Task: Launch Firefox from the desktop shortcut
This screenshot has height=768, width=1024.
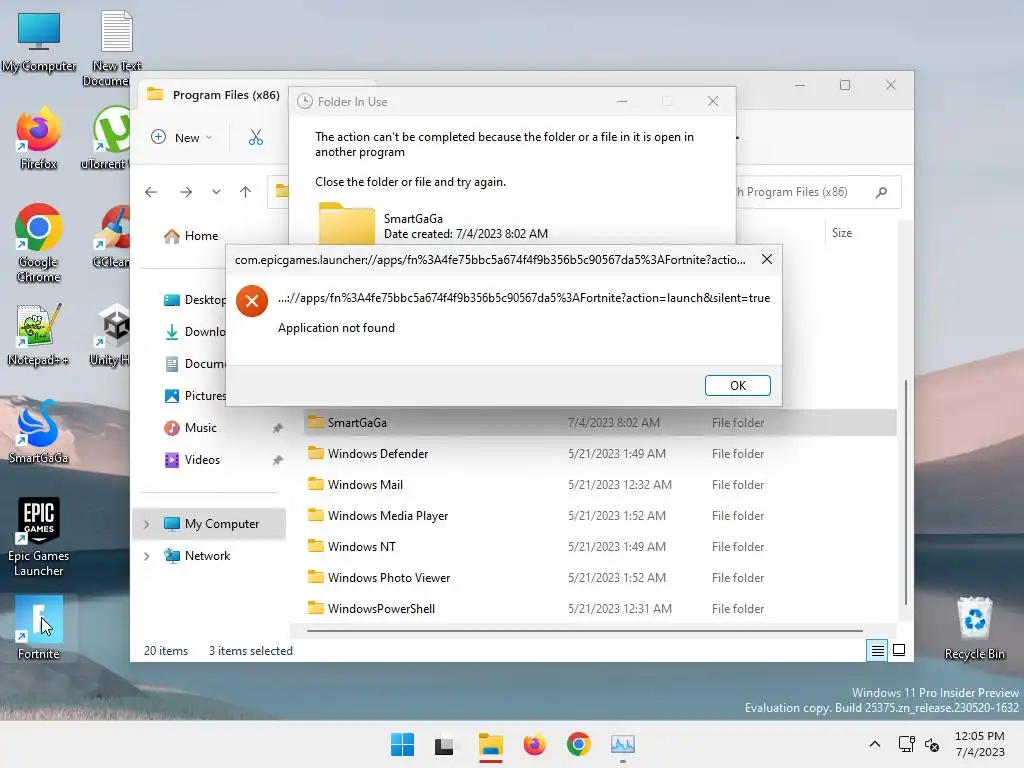Action: [x=39, y=138]
